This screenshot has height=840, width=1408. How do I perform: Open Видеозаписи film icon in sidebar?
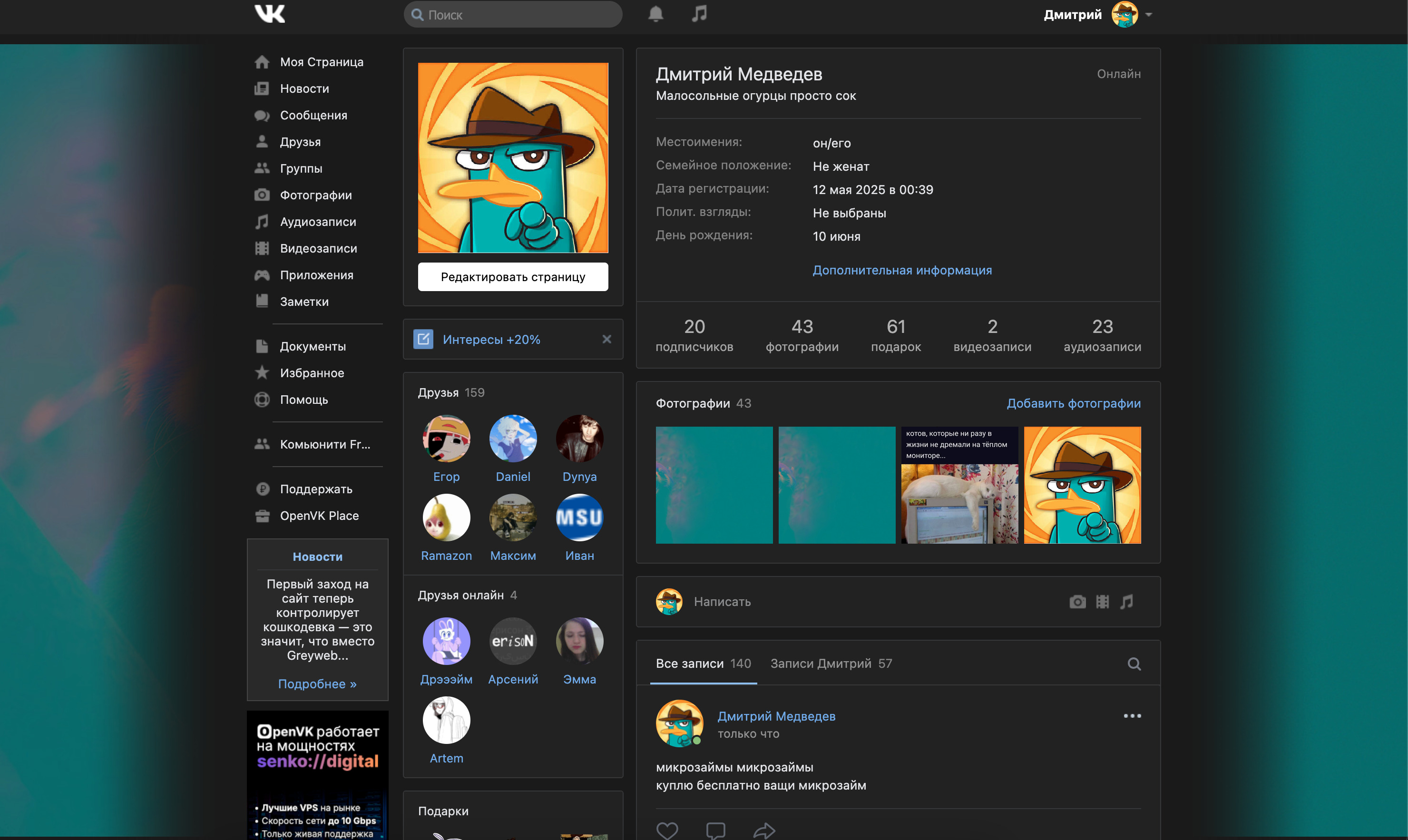(x=262, y=248)
